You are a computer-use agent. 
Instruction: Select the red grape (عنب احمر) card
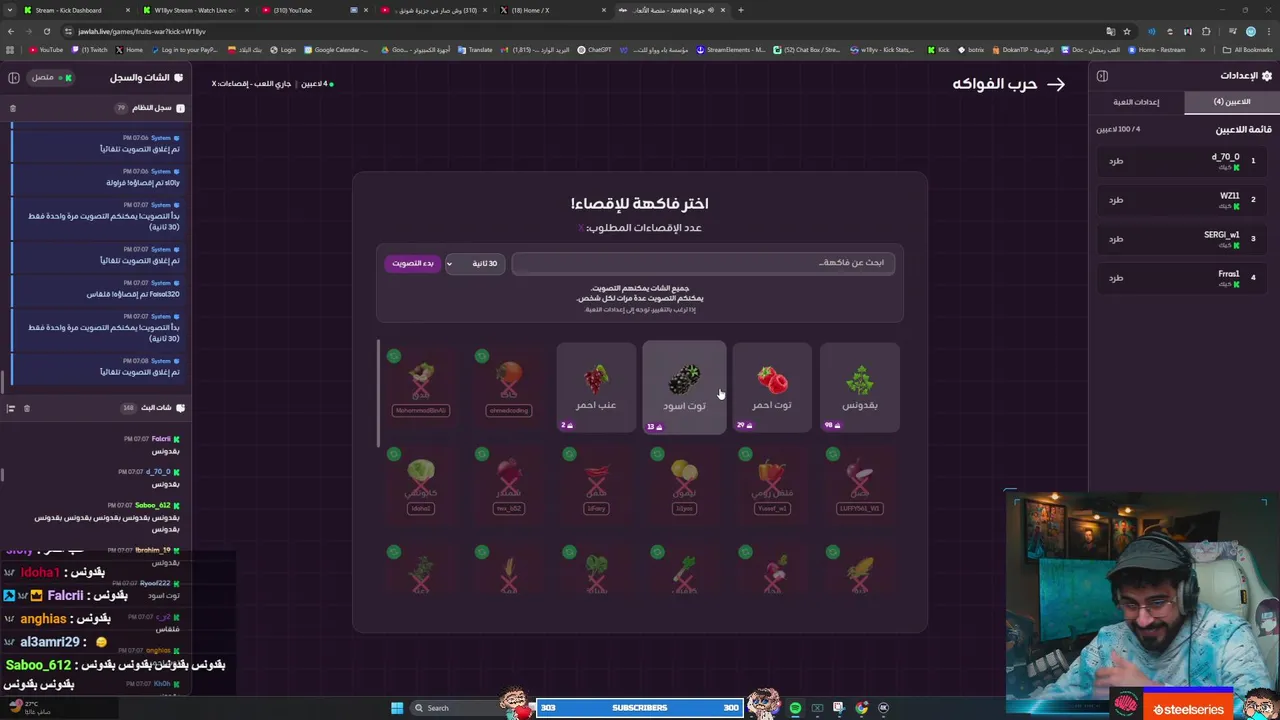pyautogui.click(x=596, y=388)
